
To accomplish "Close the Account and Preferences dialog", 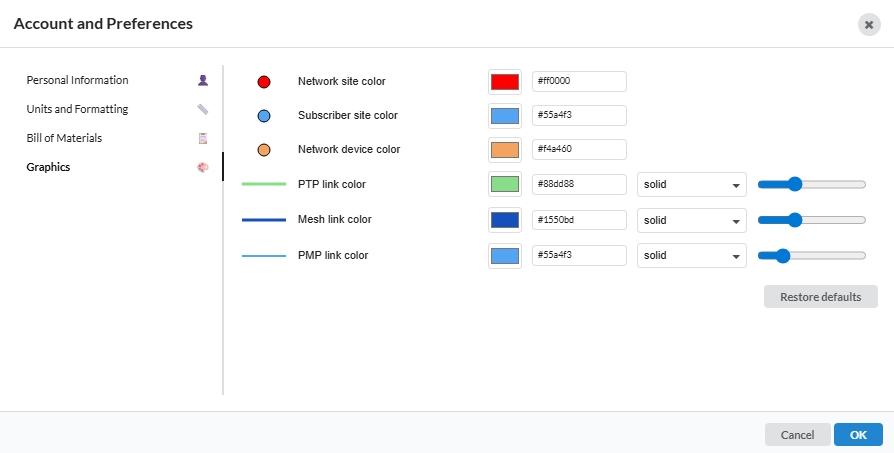I will coord(869,25).
